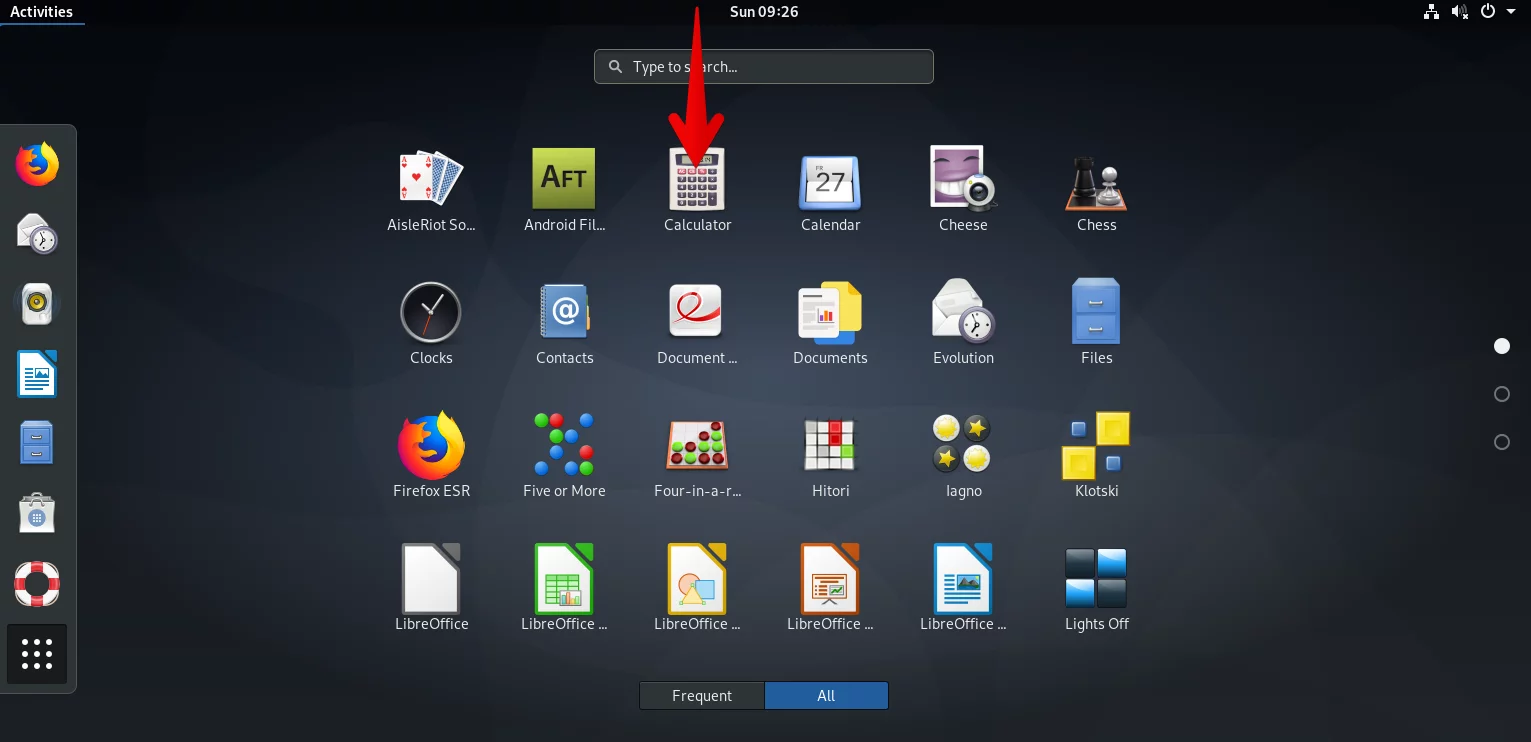This screenshot has width=1531, height=742.
Task: Open the plain LibreOffice start center icon
Action: click(x=431, y=578)
